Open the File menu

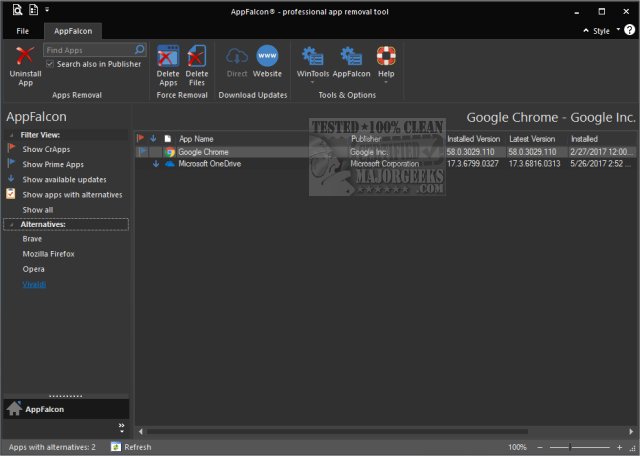[22, 31]
